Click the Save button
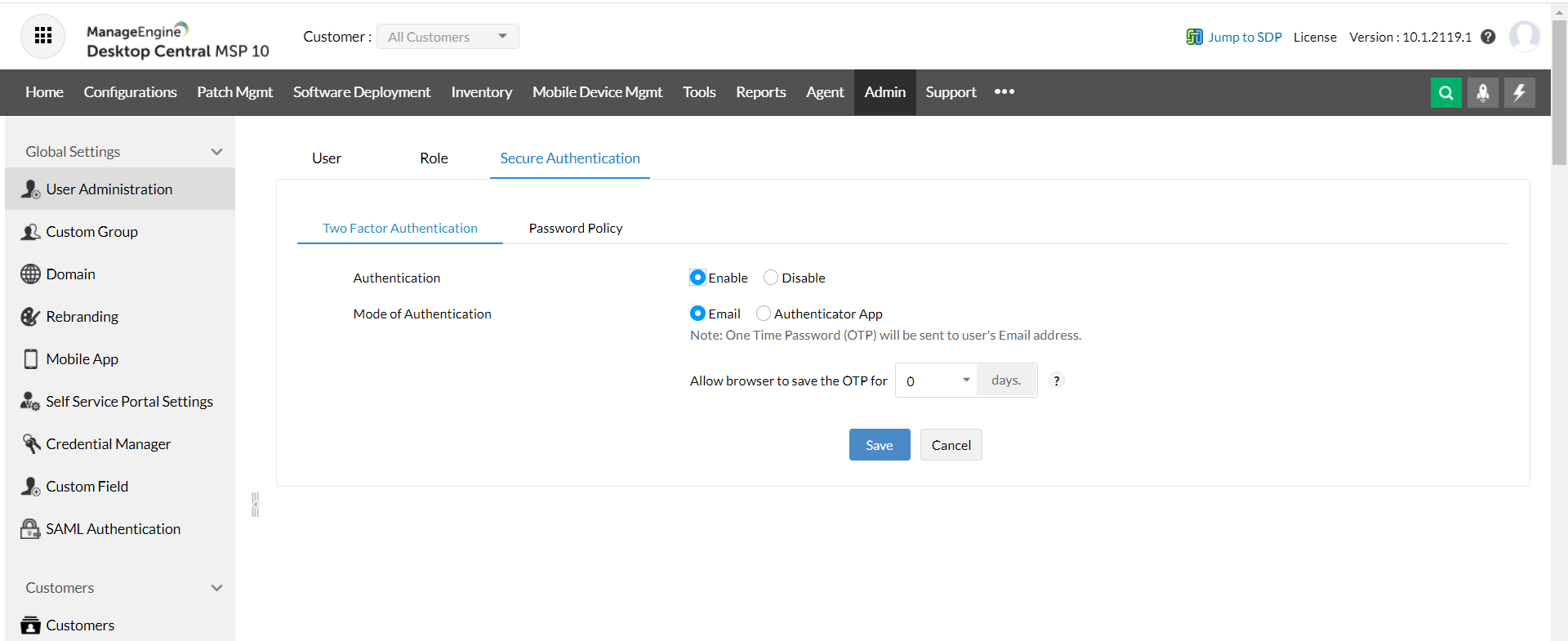 coord(880,445)
